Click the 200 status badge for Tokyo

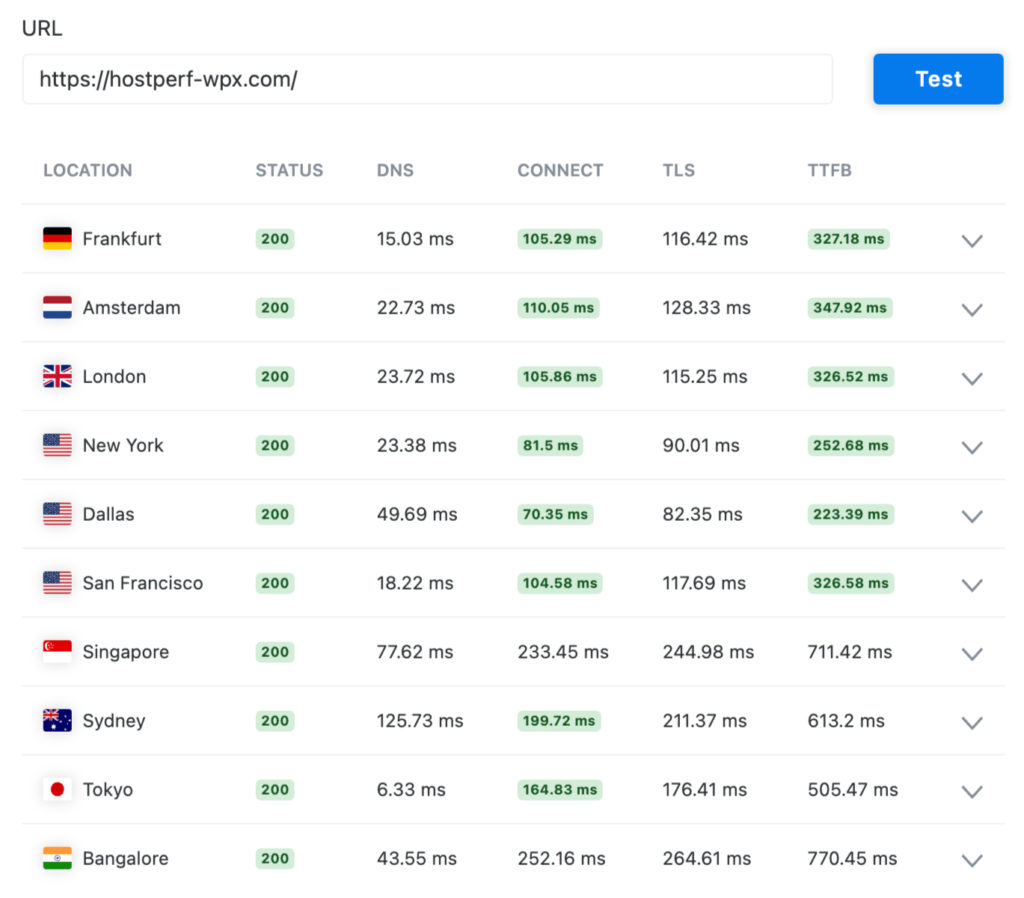(275, 790)
